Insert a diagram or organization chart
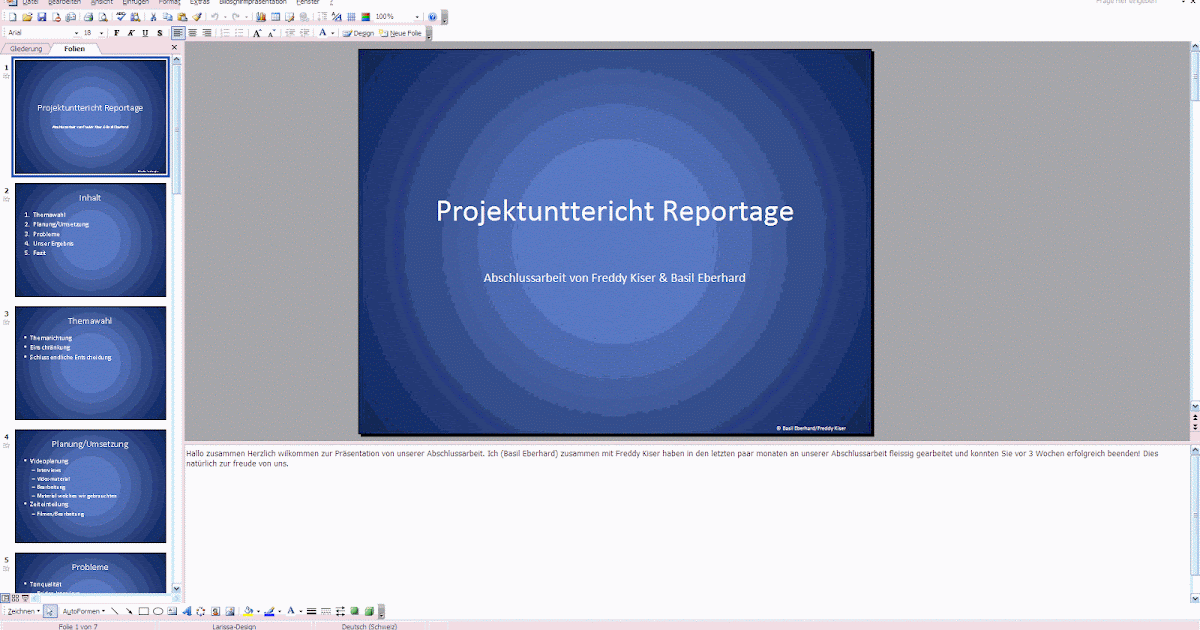Screen dimensions: 1200x630 [x=200, y=611]
